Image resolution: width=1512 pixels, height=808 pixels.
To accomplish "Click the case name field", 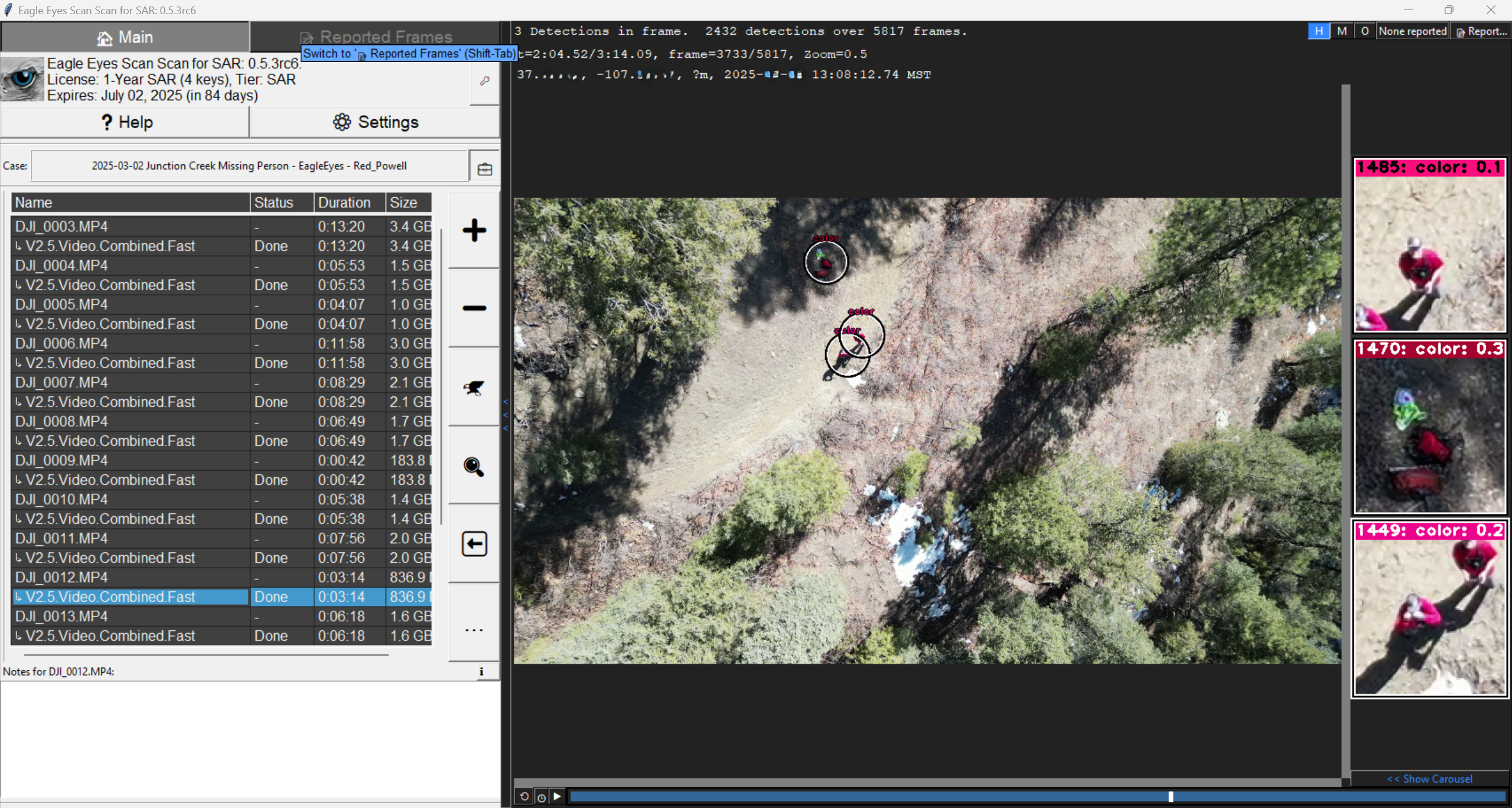I will coord(249,166).
